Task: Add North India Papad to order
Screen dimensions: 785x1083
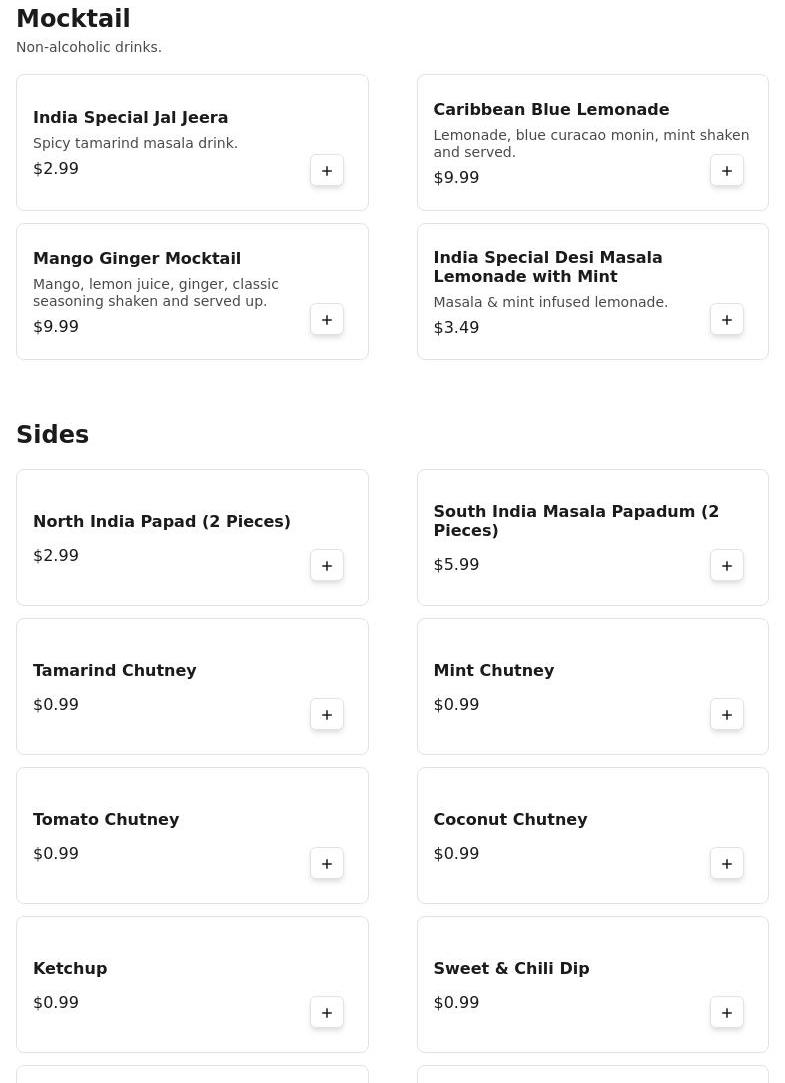Action: click(x=327, y=566)
